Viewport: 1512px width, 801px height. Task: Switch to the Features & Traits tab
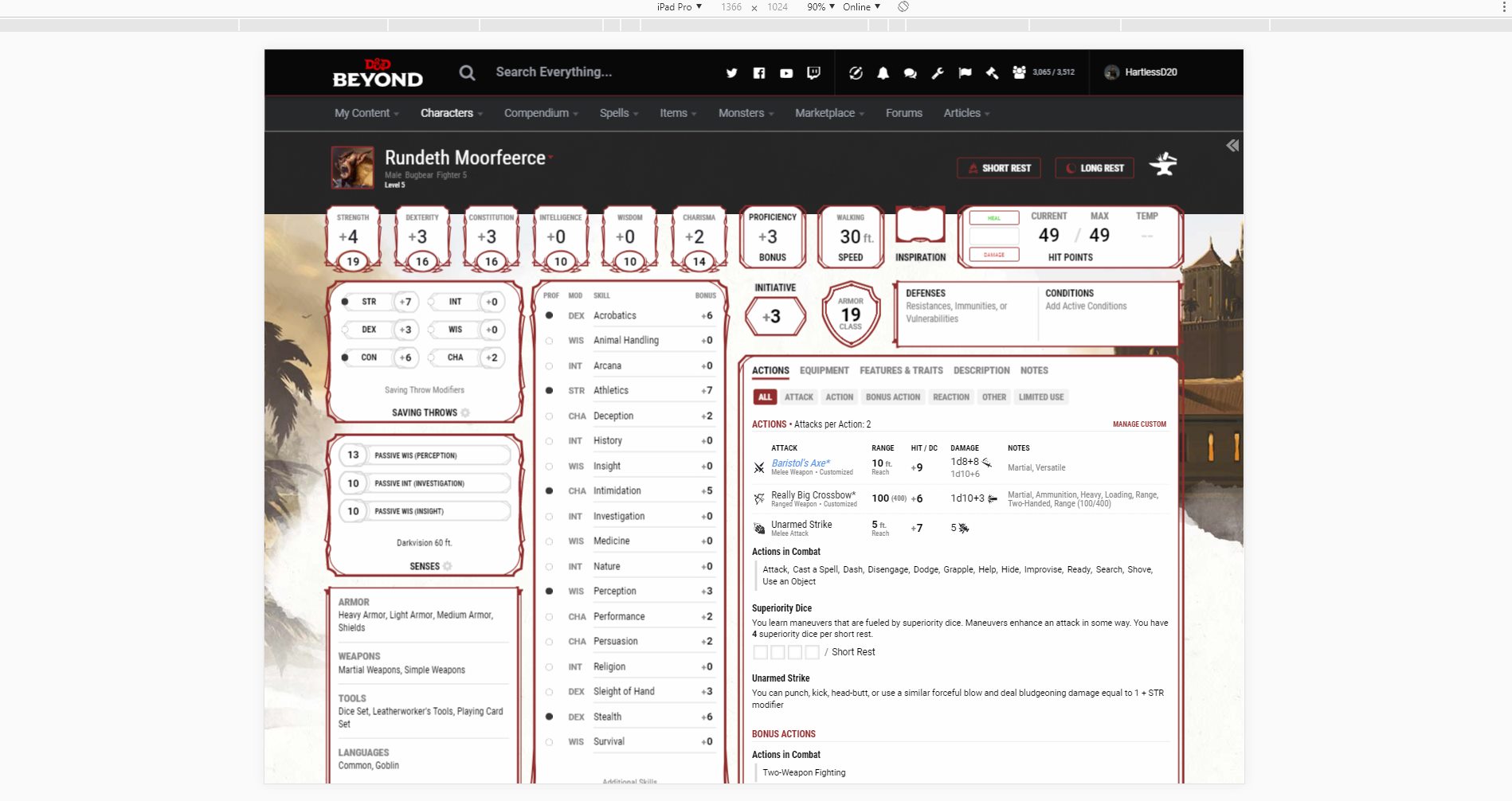tap(901, 371)
